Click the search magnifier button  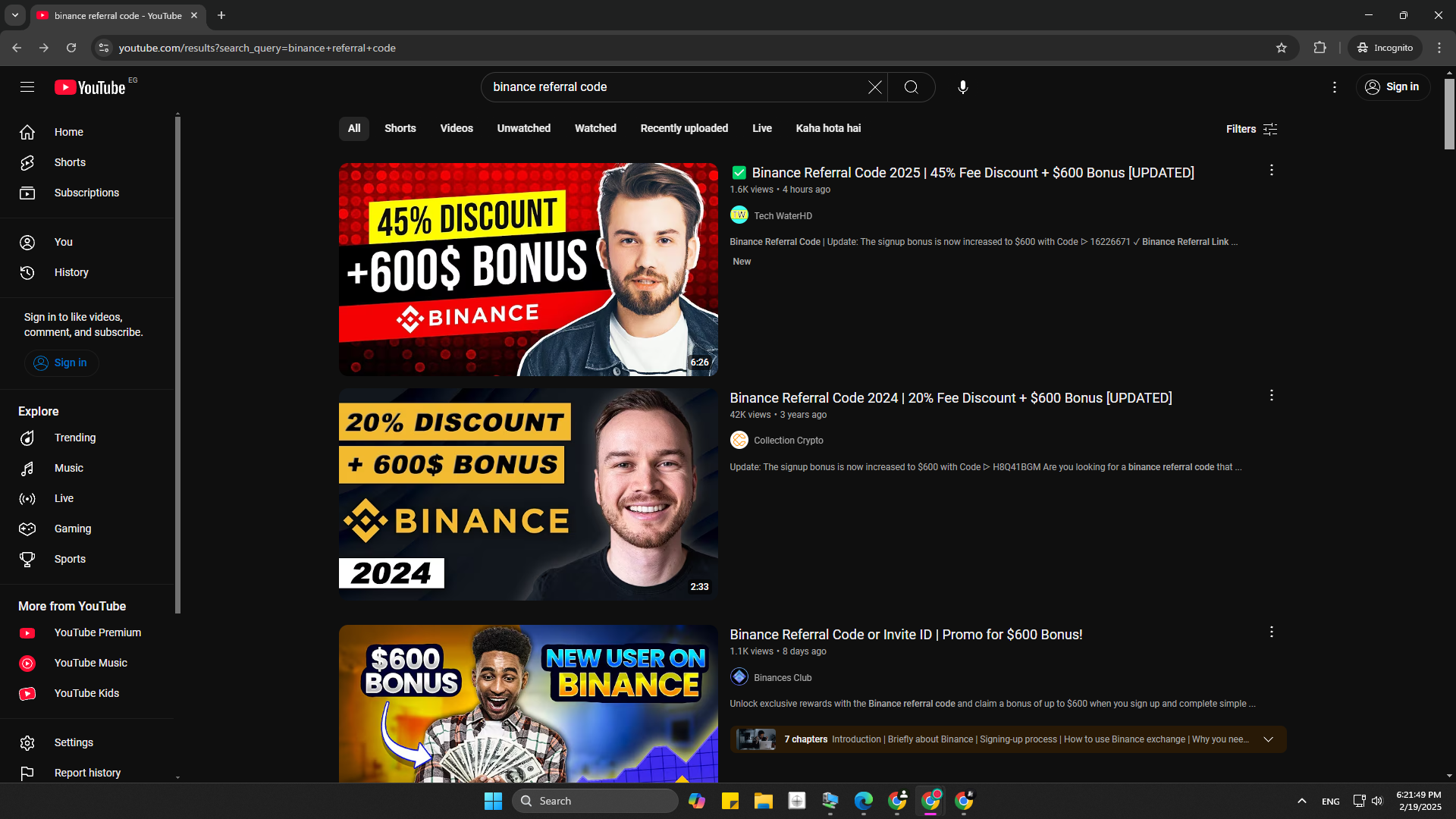911,87
